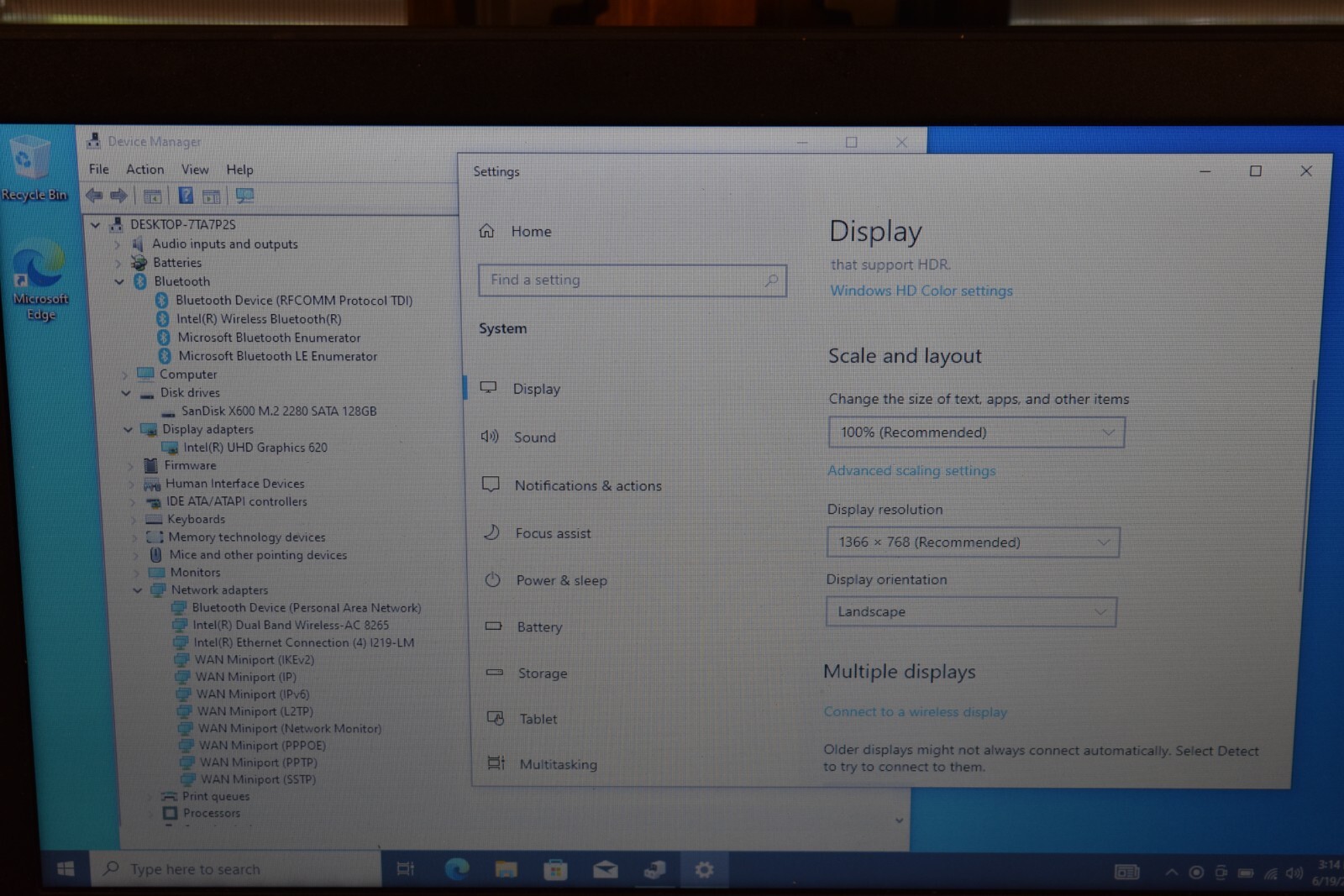Open Microsoft Store from the taskbar
Screen dimensions: 1344x896
pos(555,870)
